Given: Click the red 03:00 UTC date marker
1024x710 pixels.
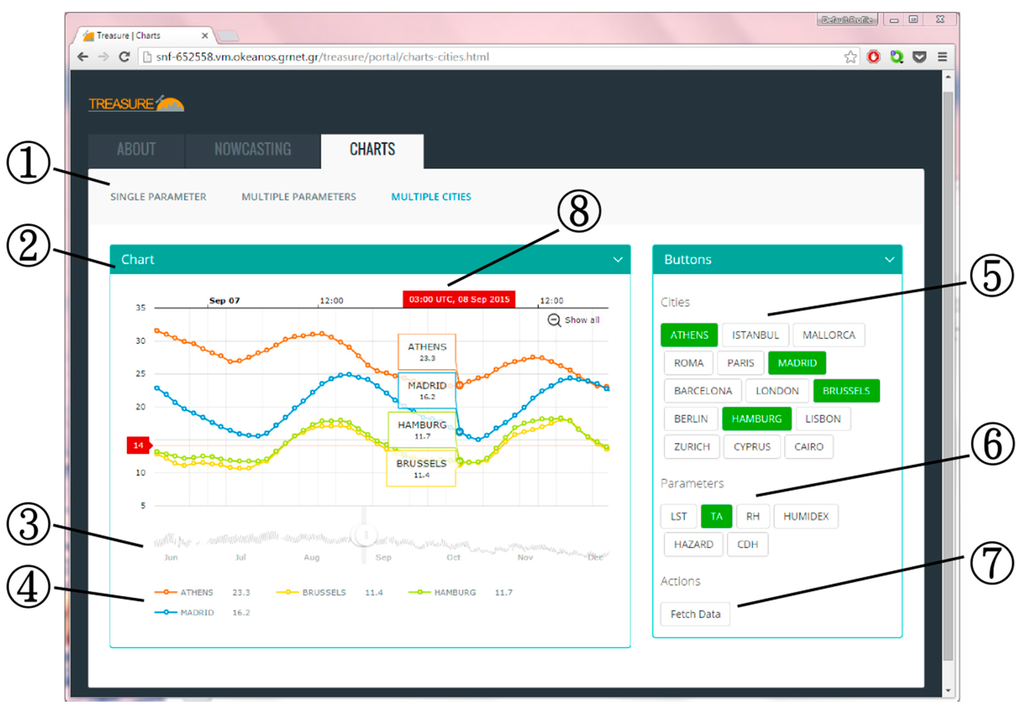Looking at the screenshot, I should click(459, 300).
